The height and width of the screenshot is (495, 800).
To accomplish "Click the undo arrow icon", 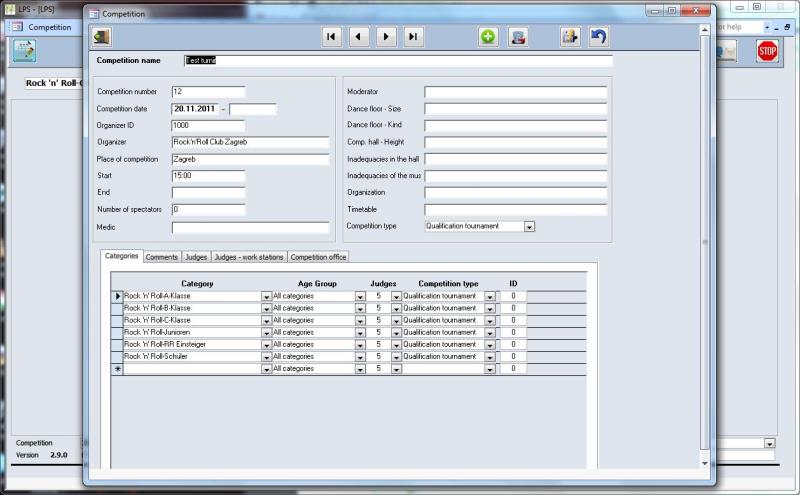I will 598,37.
